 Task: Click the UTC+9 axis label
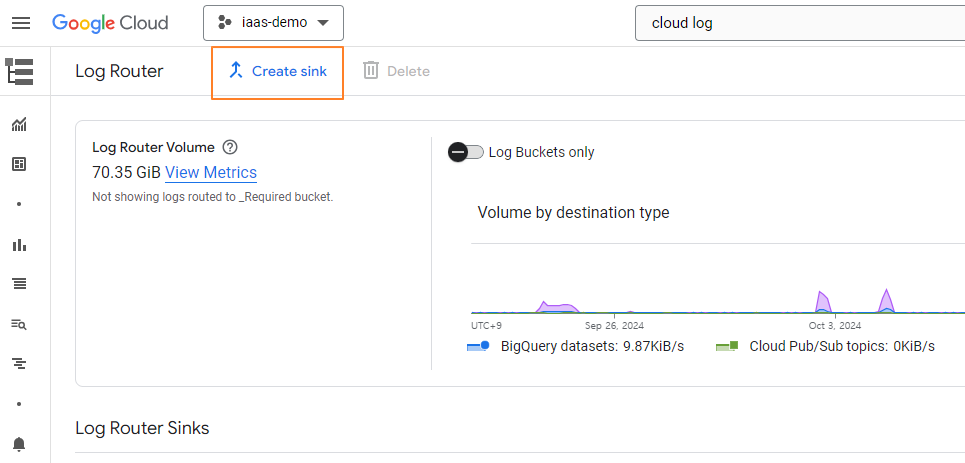[486, 326]
